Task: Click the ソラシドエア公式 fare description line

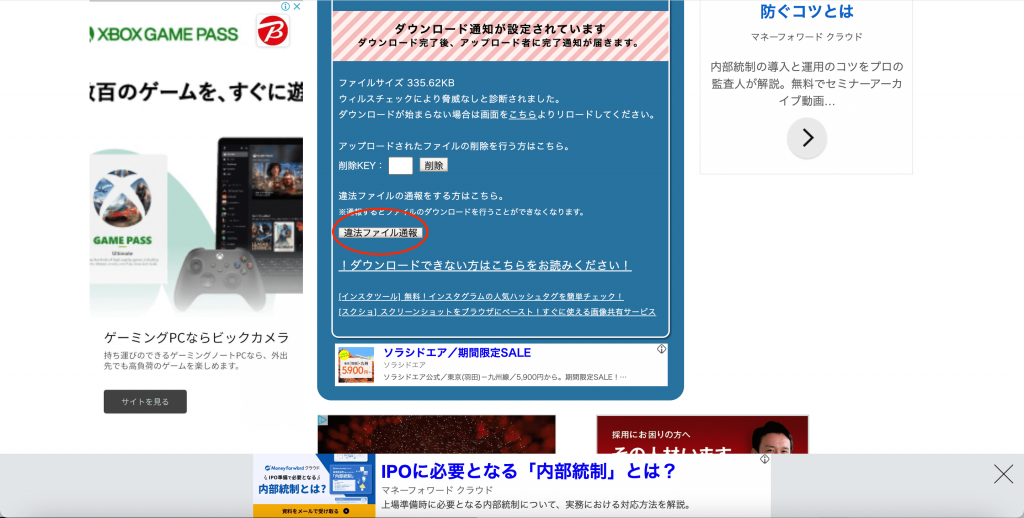Action: (x=505, y=377)
